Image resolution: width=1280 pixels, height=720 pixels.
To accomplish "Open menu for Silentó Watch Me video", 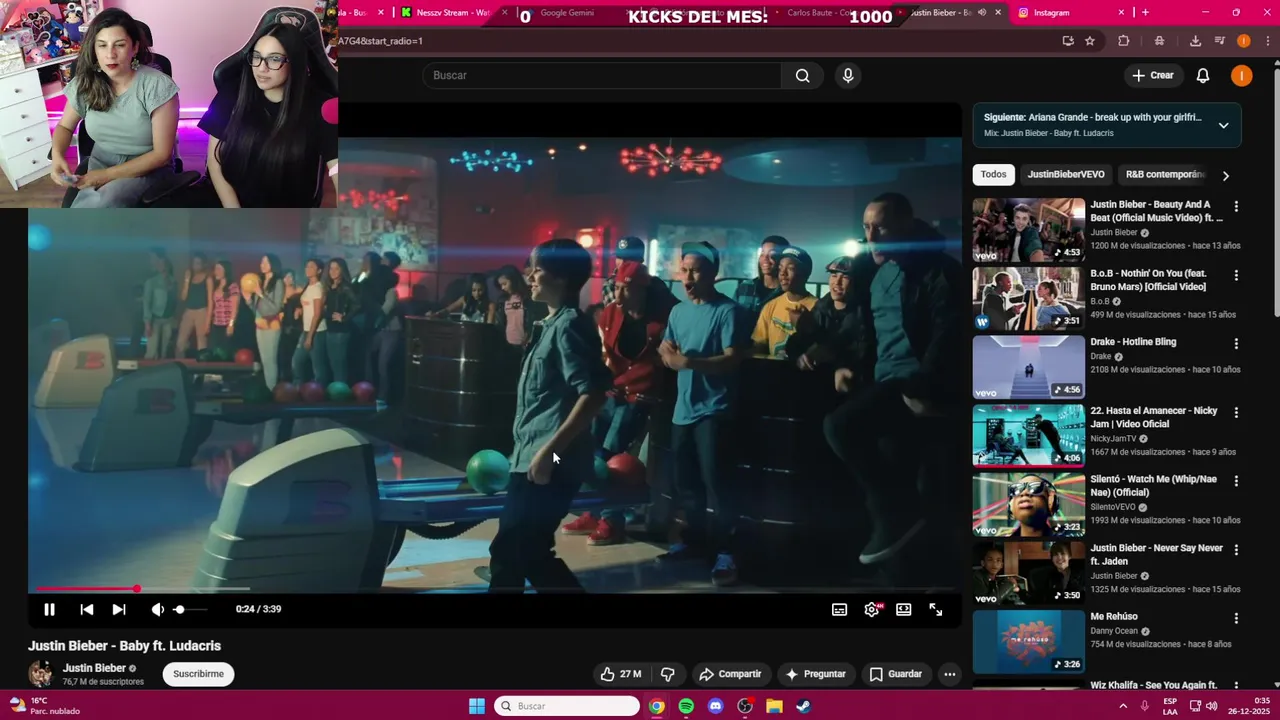I will 1236,481.
